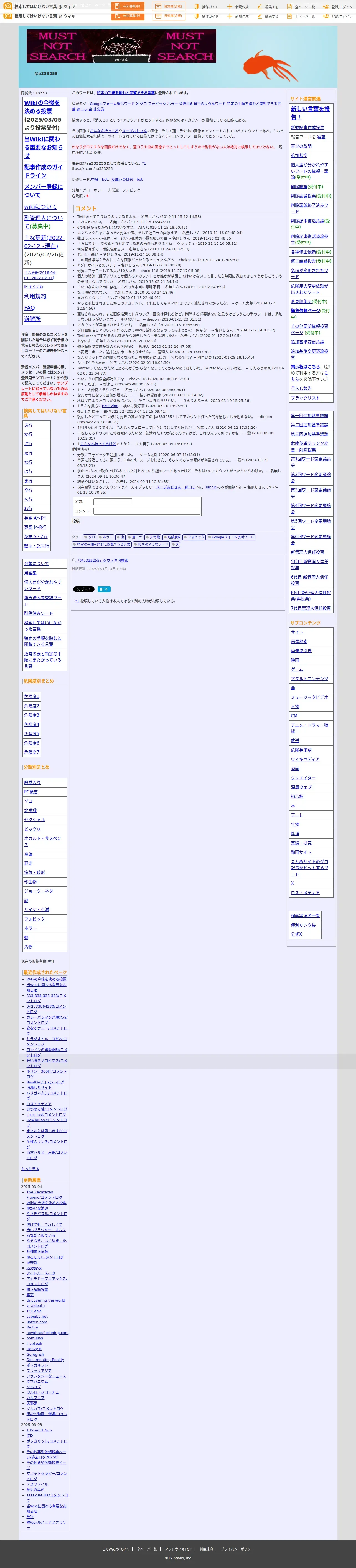Open 分類について in left menu
The width and height of the screenshot is (356, 1568).
(x=37, y=564)
